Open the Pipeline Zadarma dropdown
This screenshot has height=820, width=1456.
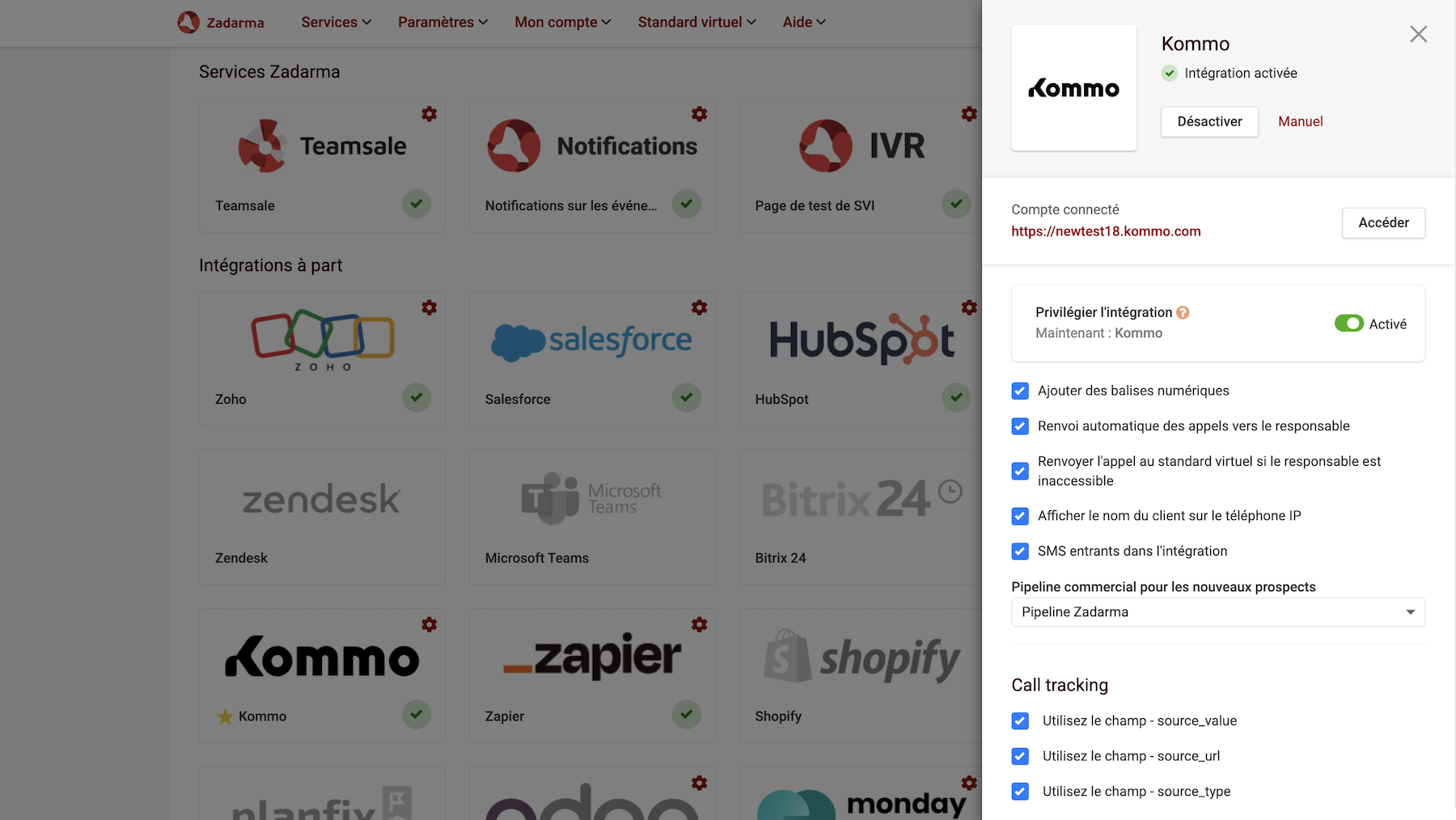[x=1217, y=612]
